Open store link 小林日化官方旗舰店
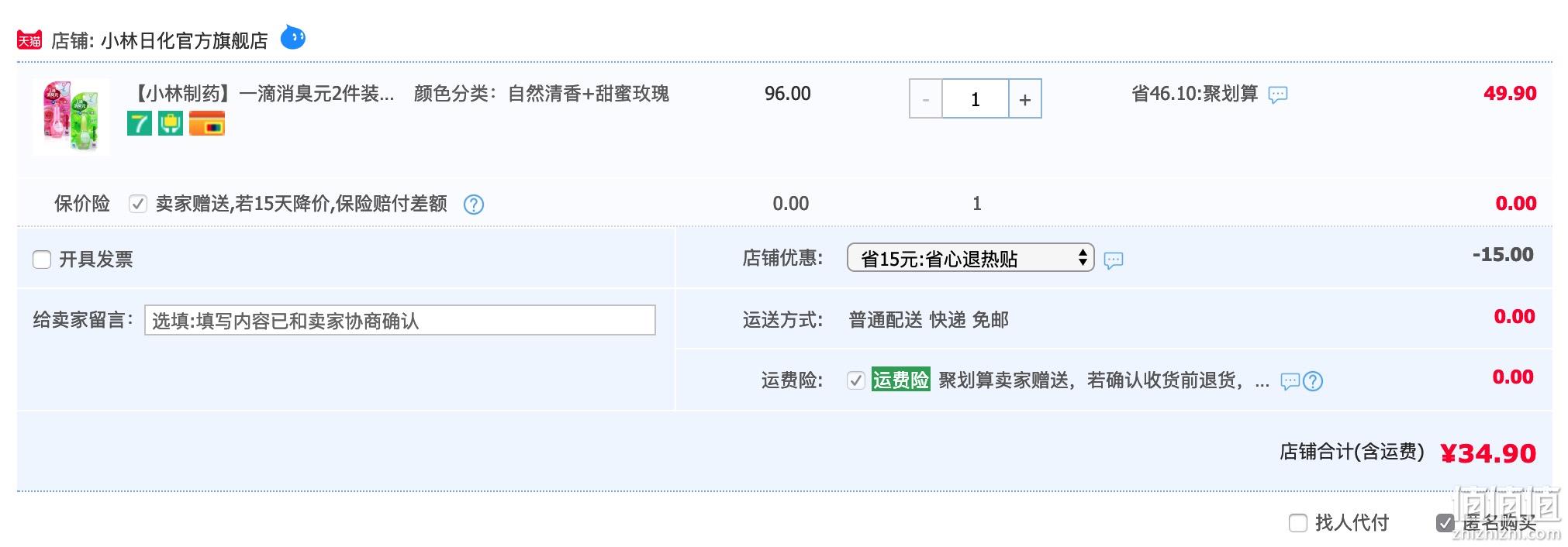 (x=184, y=40)
